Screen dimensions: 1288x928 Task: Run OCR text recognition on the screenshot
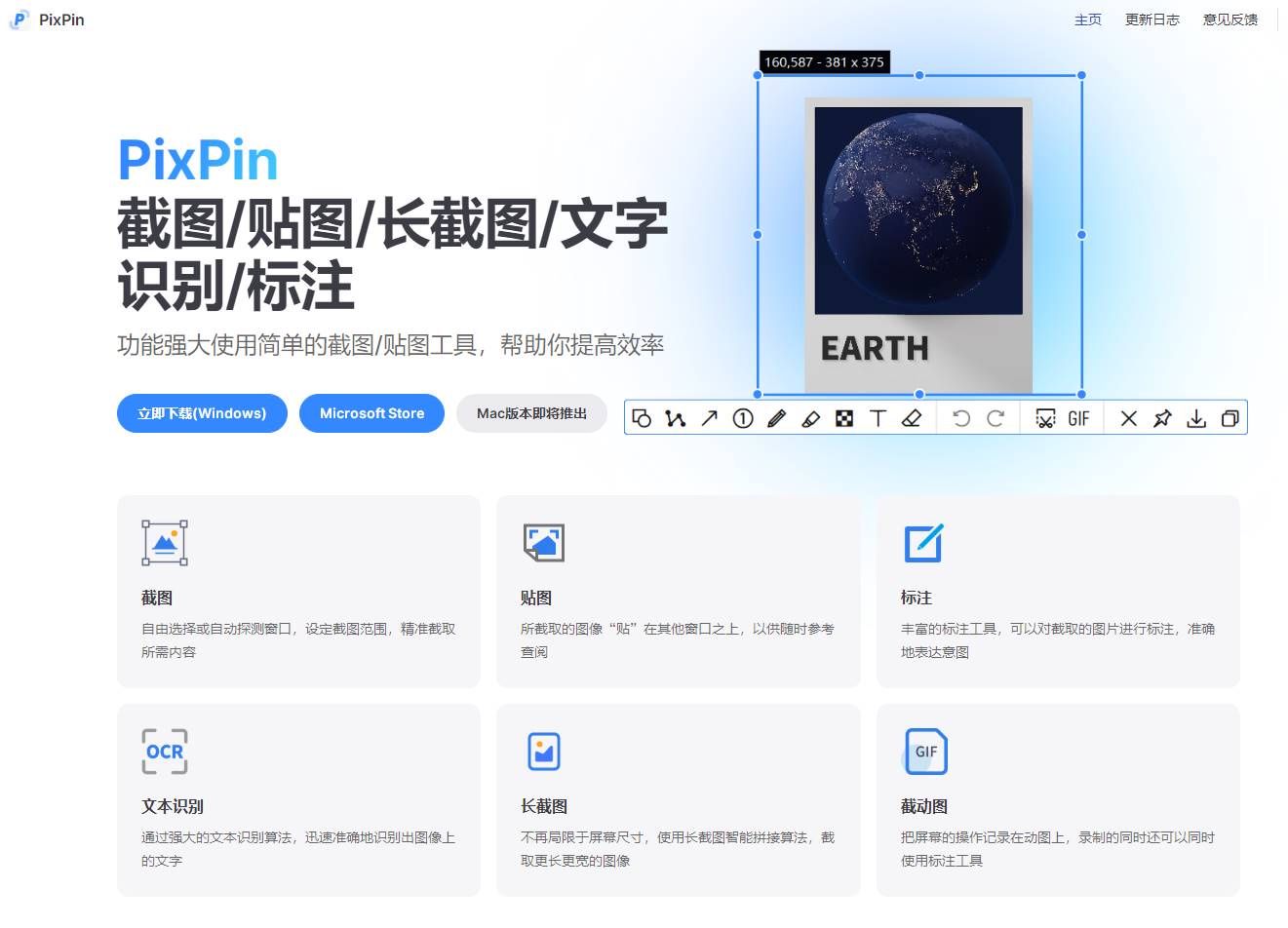(1043, 417)
